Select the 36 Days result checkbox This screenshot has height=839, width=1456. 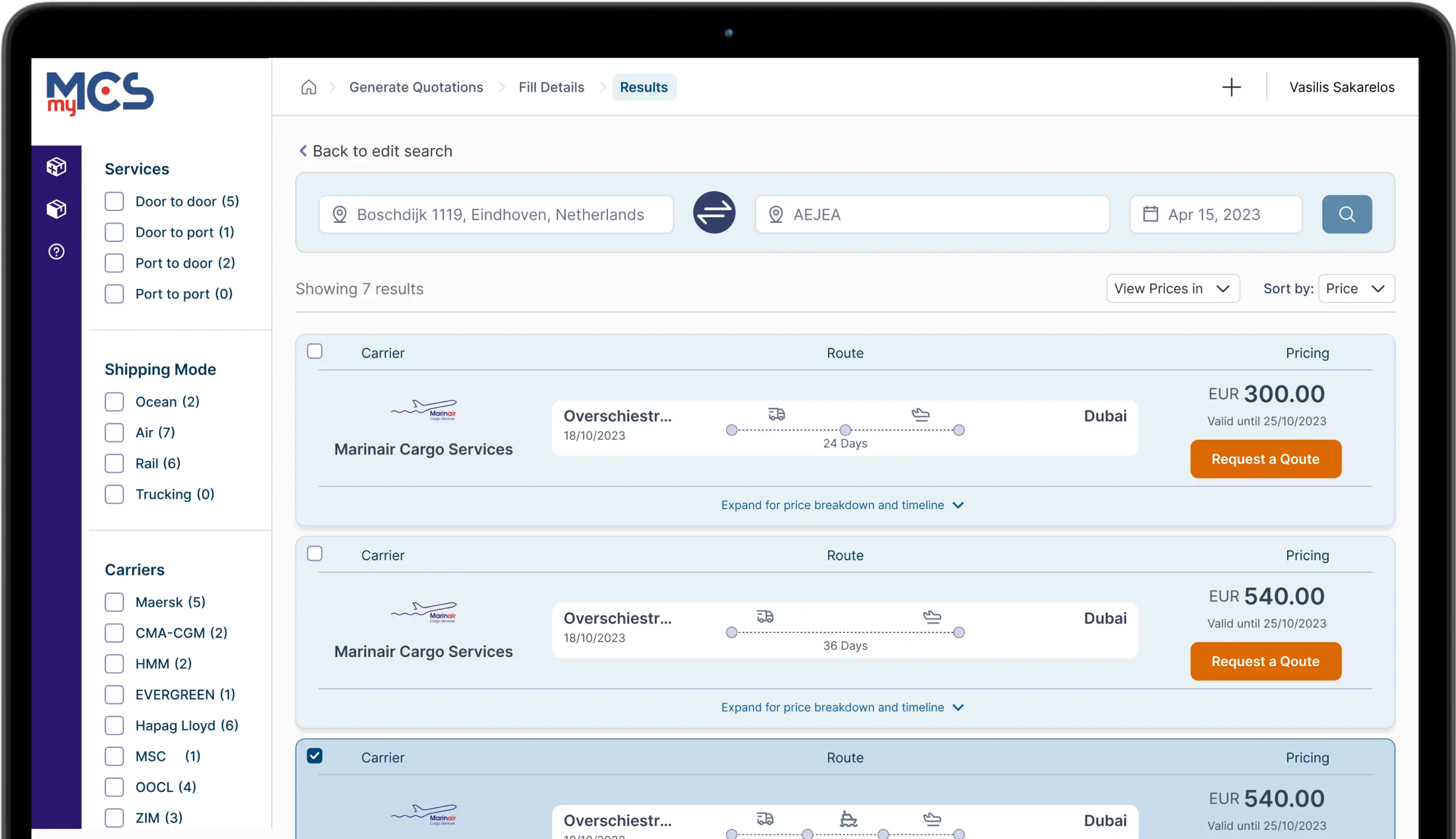(x=315, y=553)
